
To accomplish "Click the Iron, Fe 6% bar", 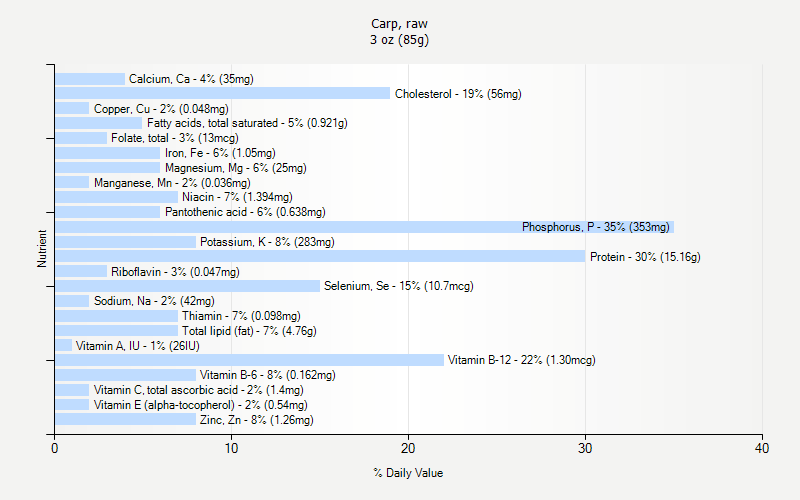I will point(108,153).
